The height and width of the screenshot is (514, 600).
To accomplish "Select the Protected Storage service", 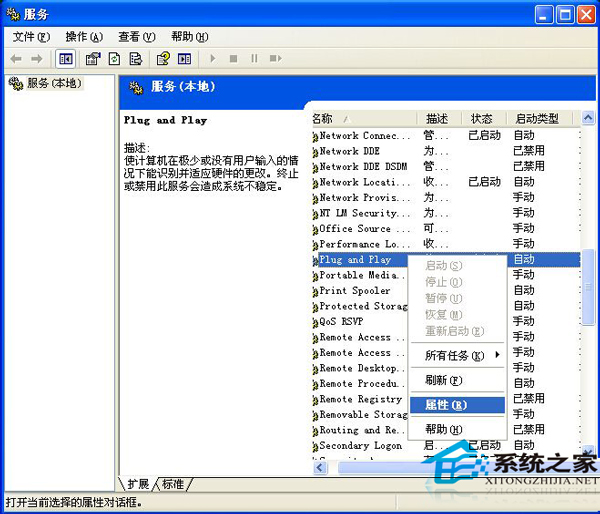I will point(360,306).
